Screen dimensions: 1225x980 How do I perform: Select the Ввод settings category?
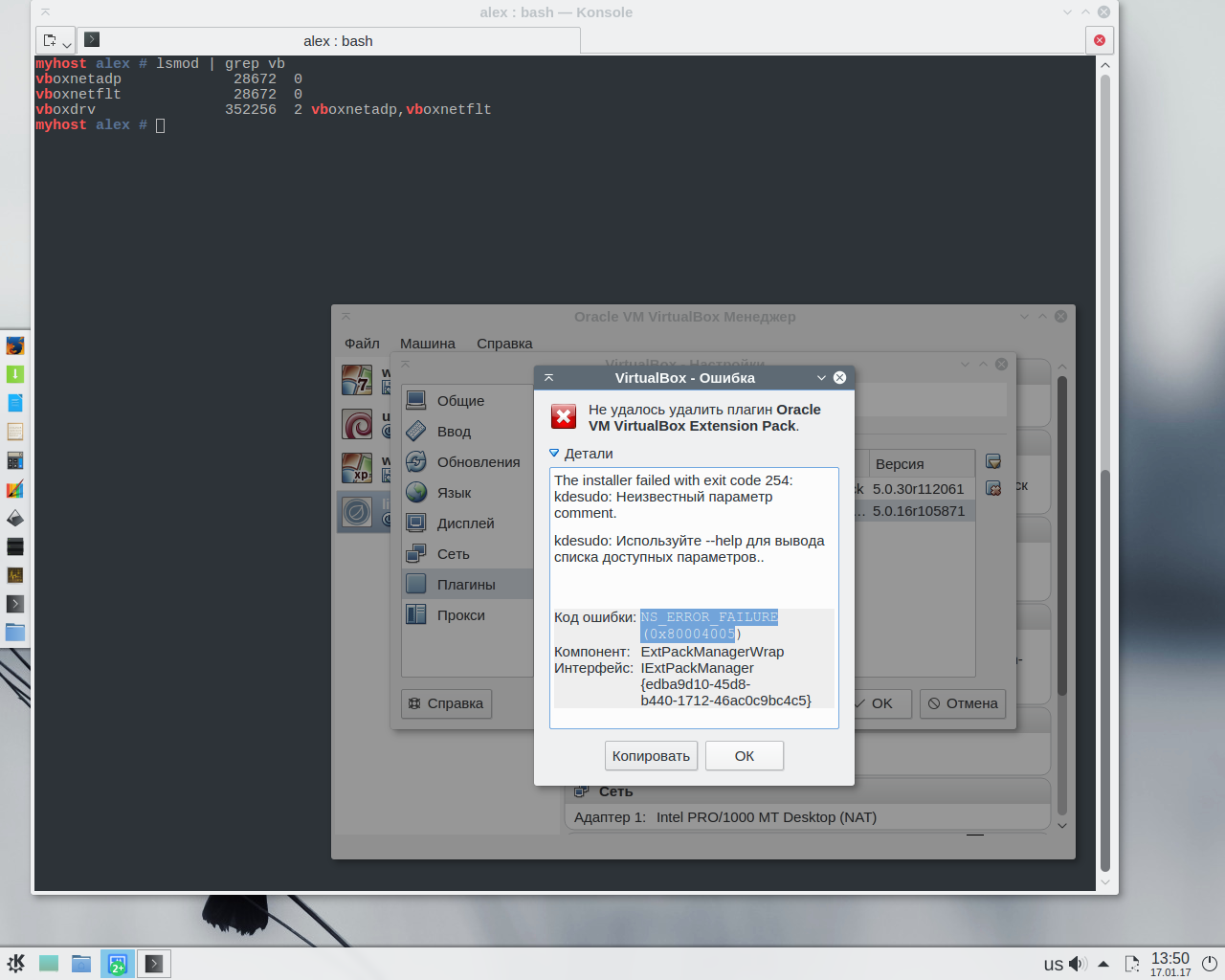pos(467,432)
